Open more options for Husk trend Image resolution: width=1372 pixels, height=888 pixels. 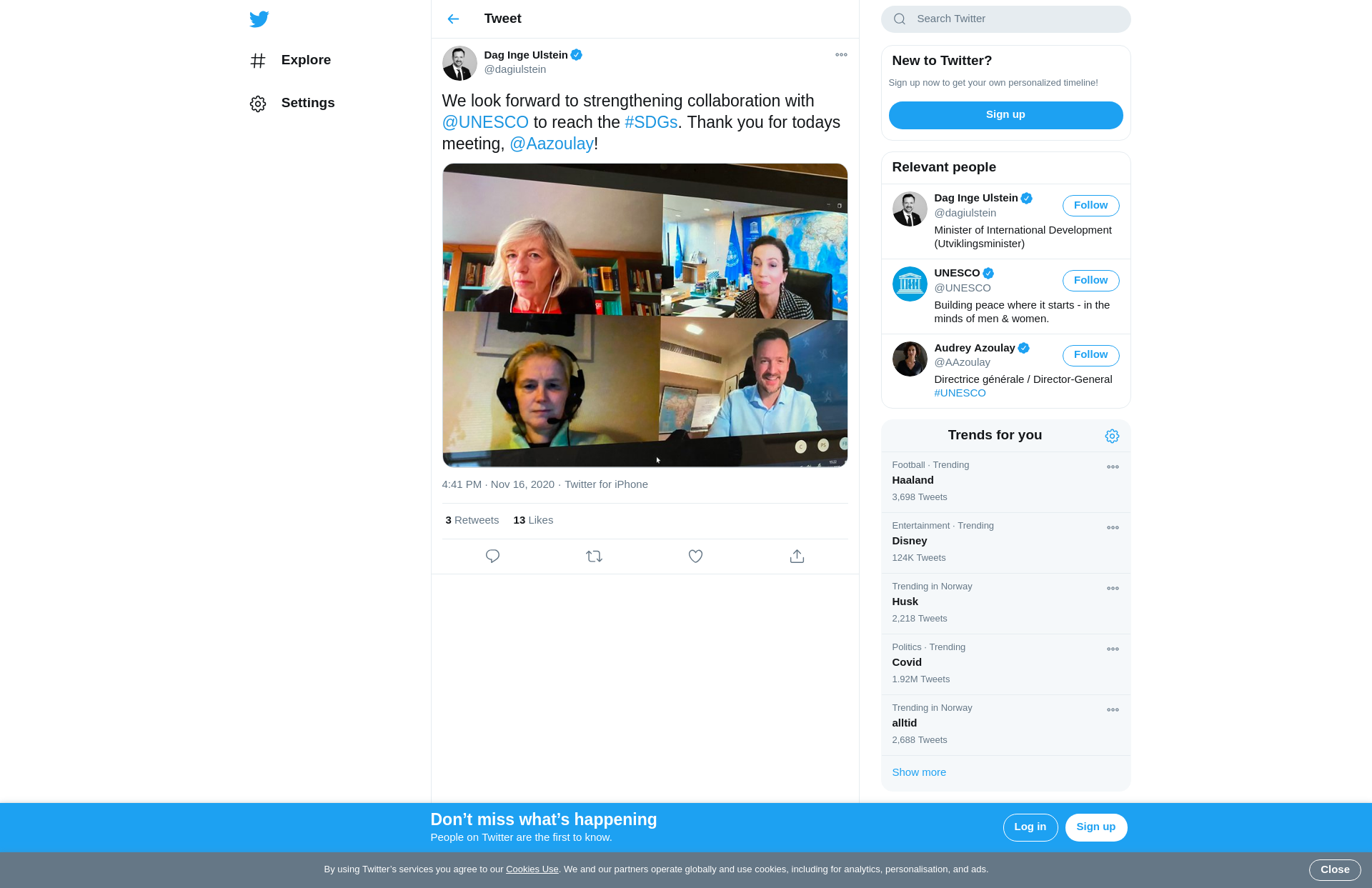click(x=1113, y=589)
